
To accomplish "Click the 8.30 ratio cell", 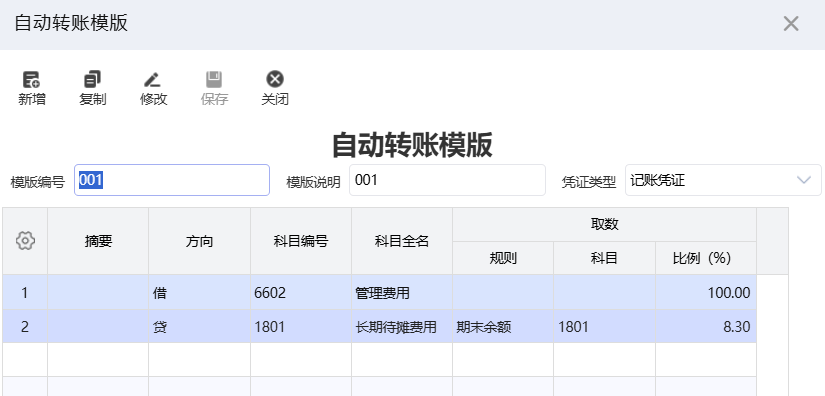I will pyautogui.click(x=706, y=327).
